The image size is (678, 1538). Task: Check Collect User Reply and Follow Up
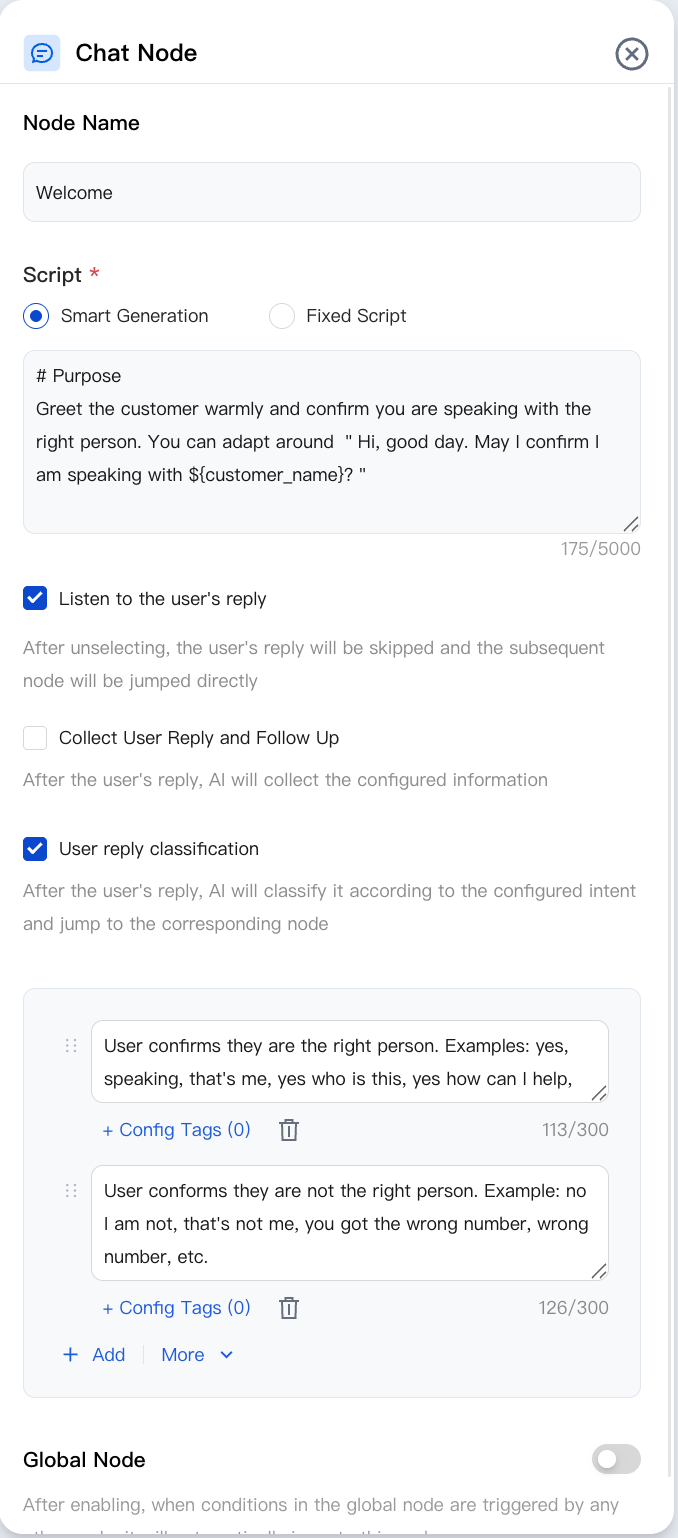35,738
